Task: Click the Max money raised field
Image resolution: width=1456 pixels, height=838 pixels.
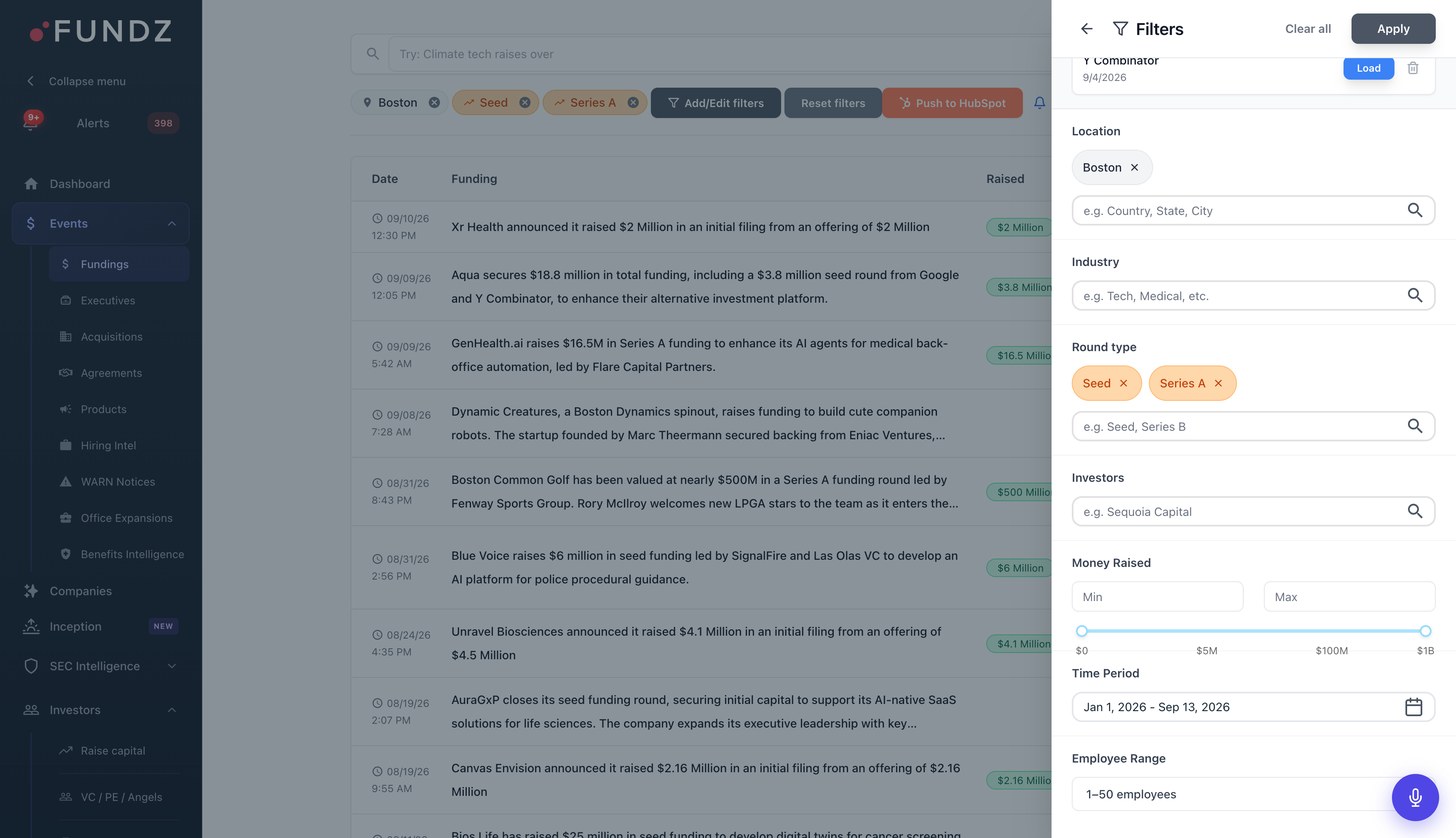Action: click(1349, 597)
